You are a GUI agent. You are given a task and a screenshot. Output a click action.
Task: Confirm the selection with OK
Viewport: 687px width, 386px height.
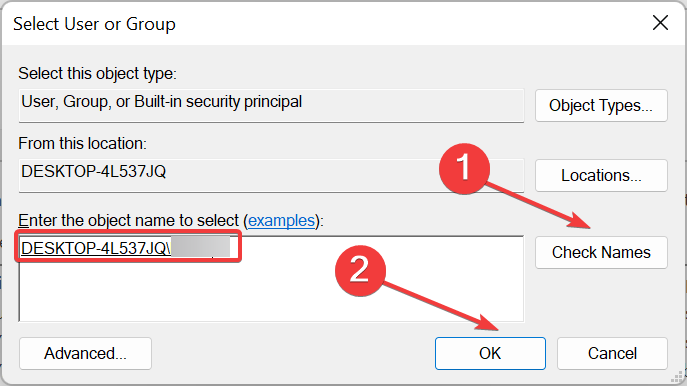[x=490, y=353]
